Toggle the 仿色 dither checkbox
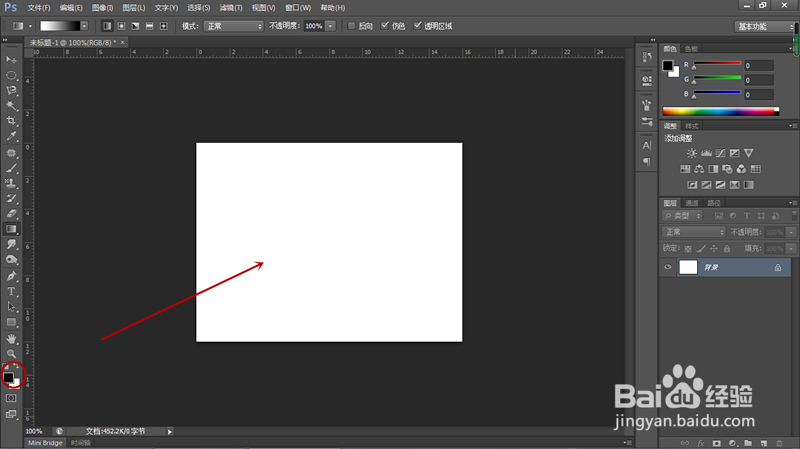 pos(385,26)
